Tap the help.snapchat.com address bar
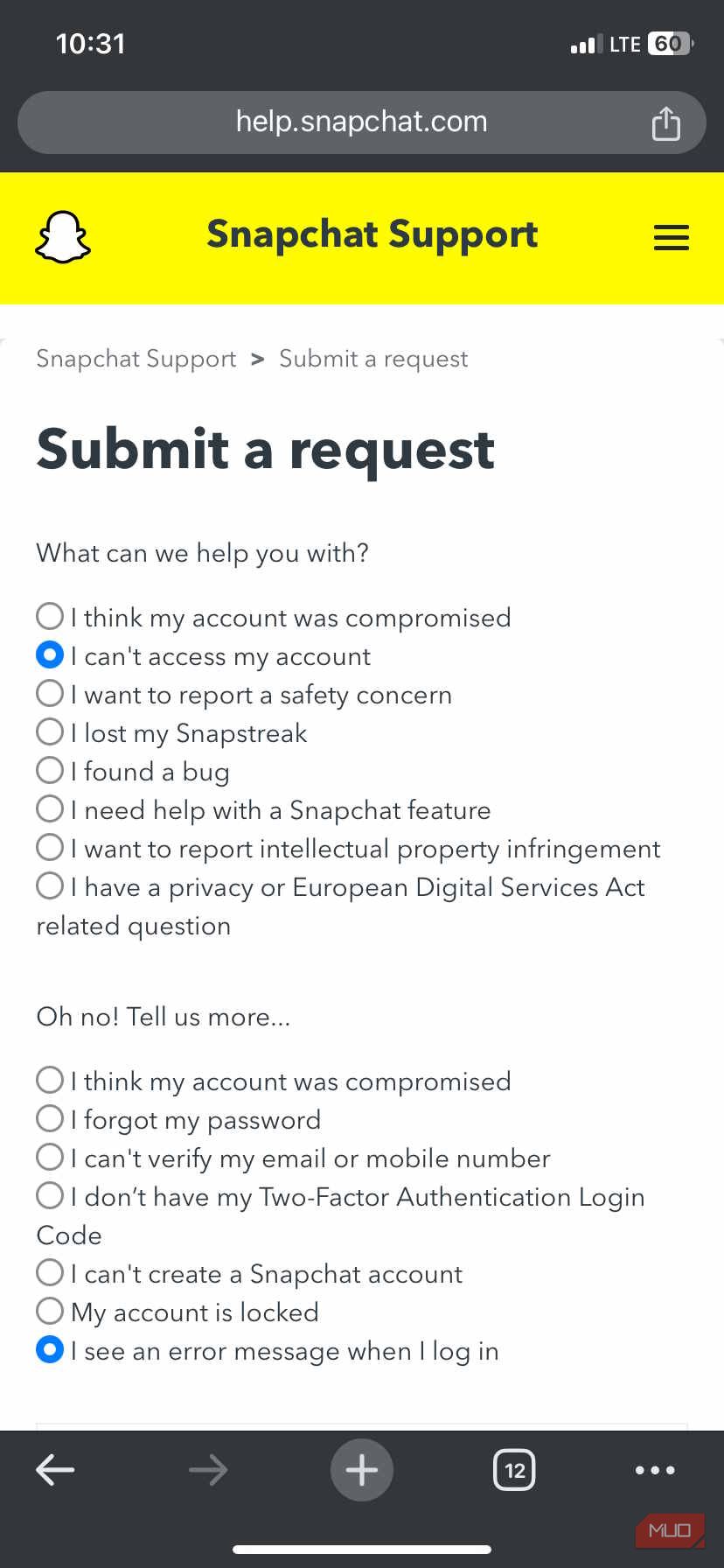The width and height of the screenshot is (724, 1568). [x=361, y=122]
